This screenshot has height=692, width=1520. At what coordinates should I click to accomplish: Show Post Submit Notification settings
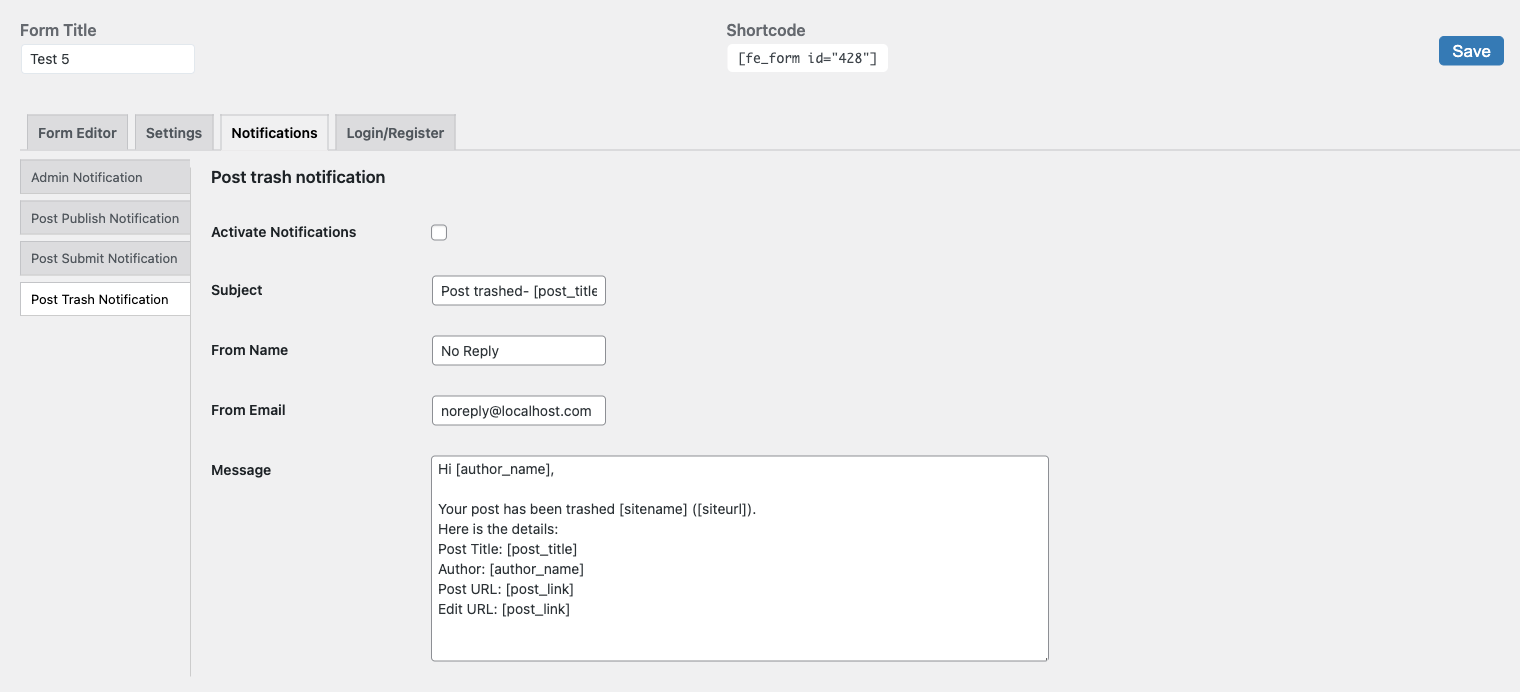click(x=104, y=258)
